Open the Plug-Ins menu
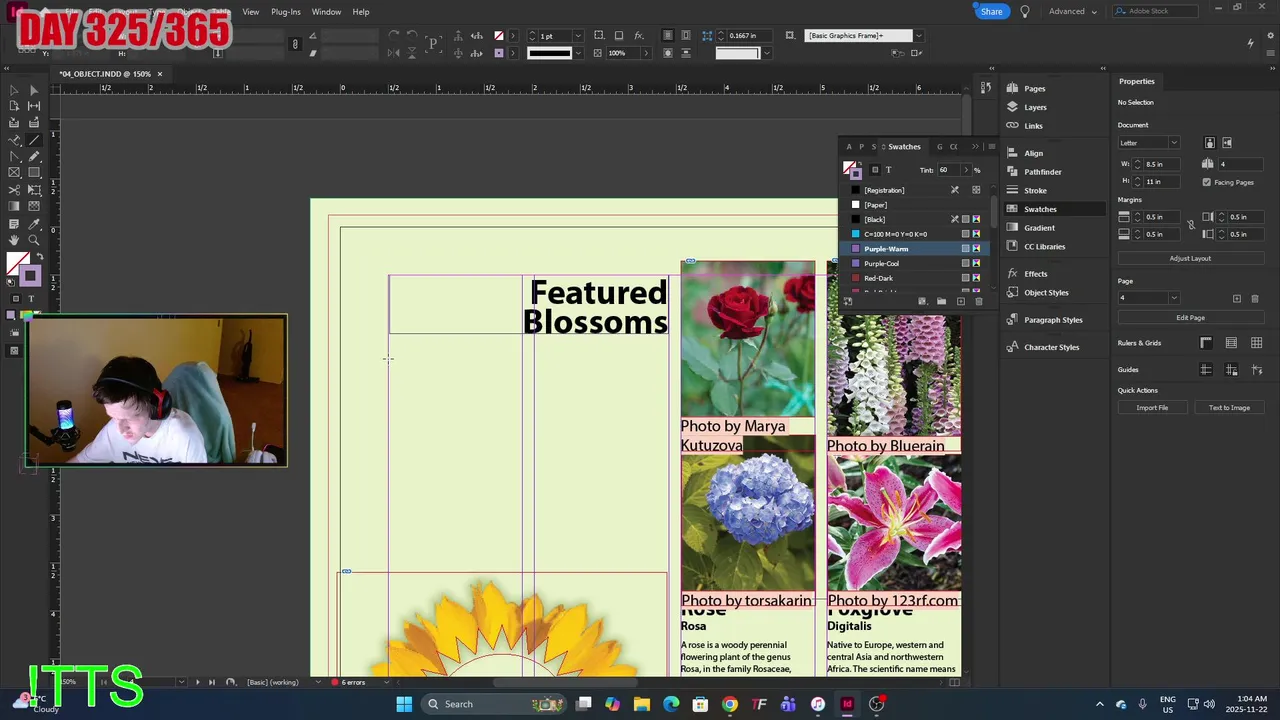This screenshot has width=1280, height=720. 286,12
